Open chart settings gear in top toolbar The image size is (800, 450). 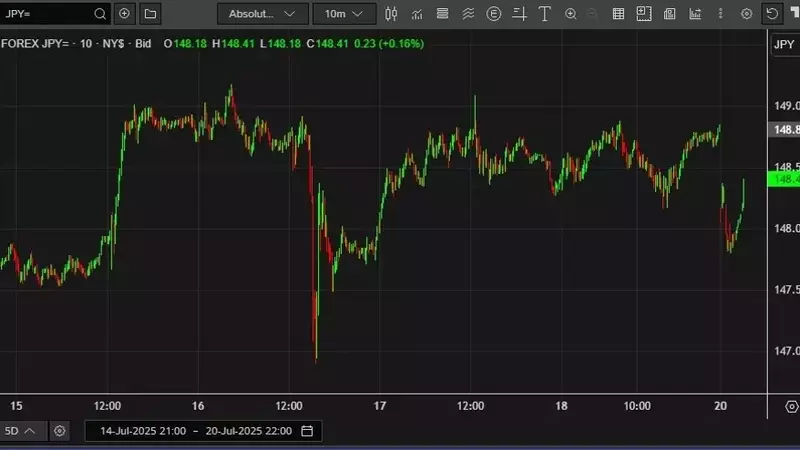click(746, 14)
